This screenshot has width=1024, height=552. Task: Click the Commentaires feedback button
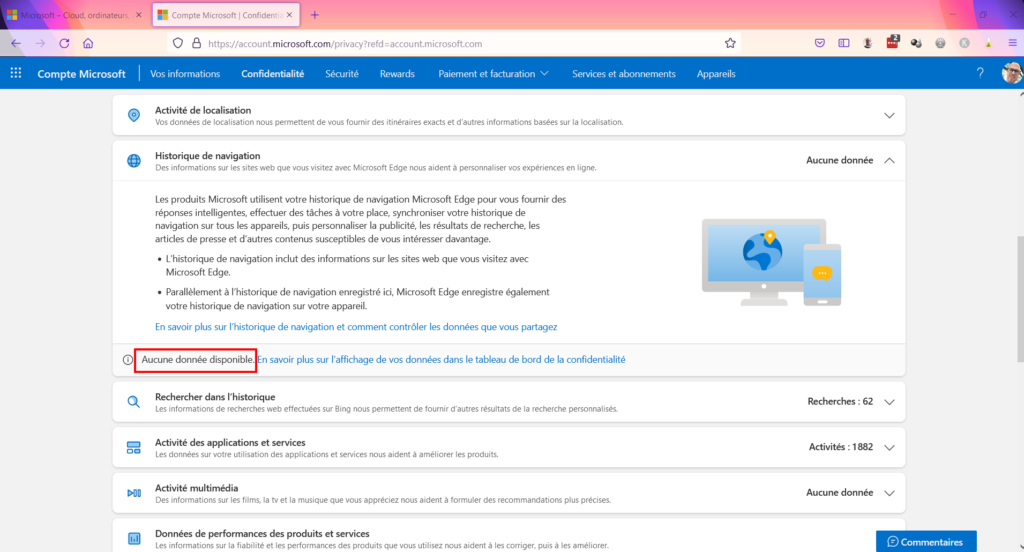point(926,542)
